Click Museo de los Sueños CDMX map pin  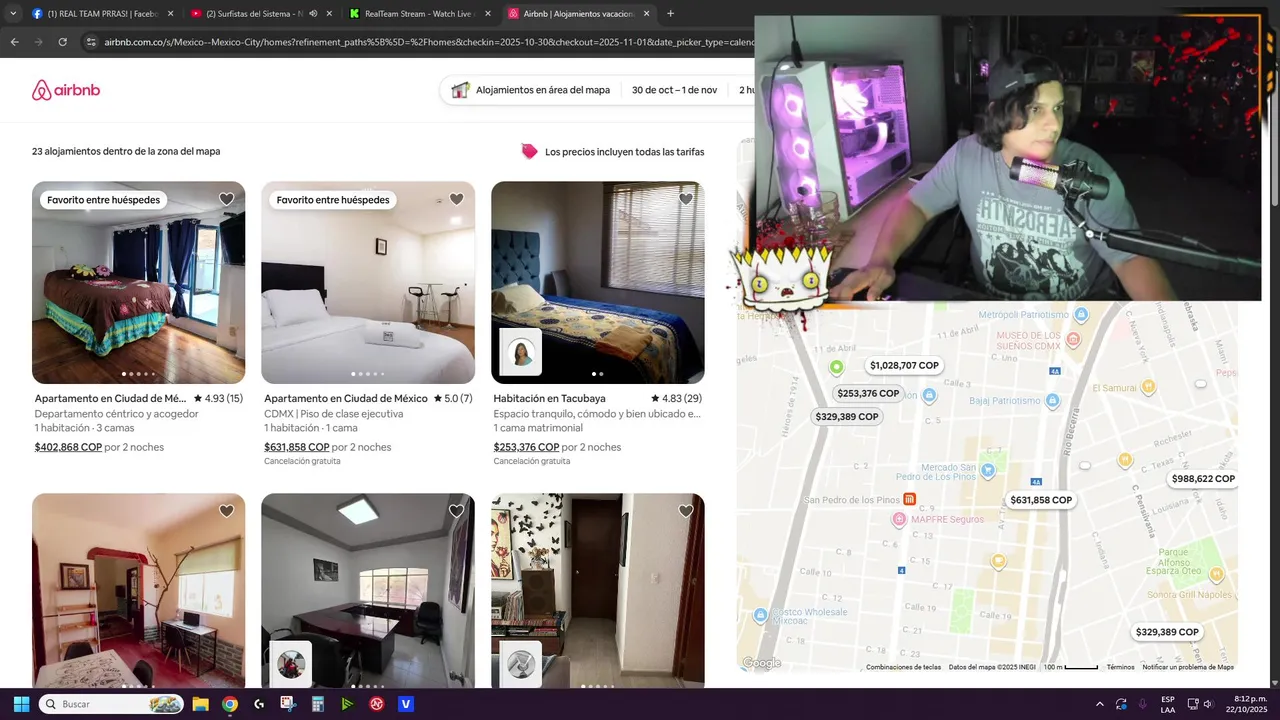(x=1074, y=340)
